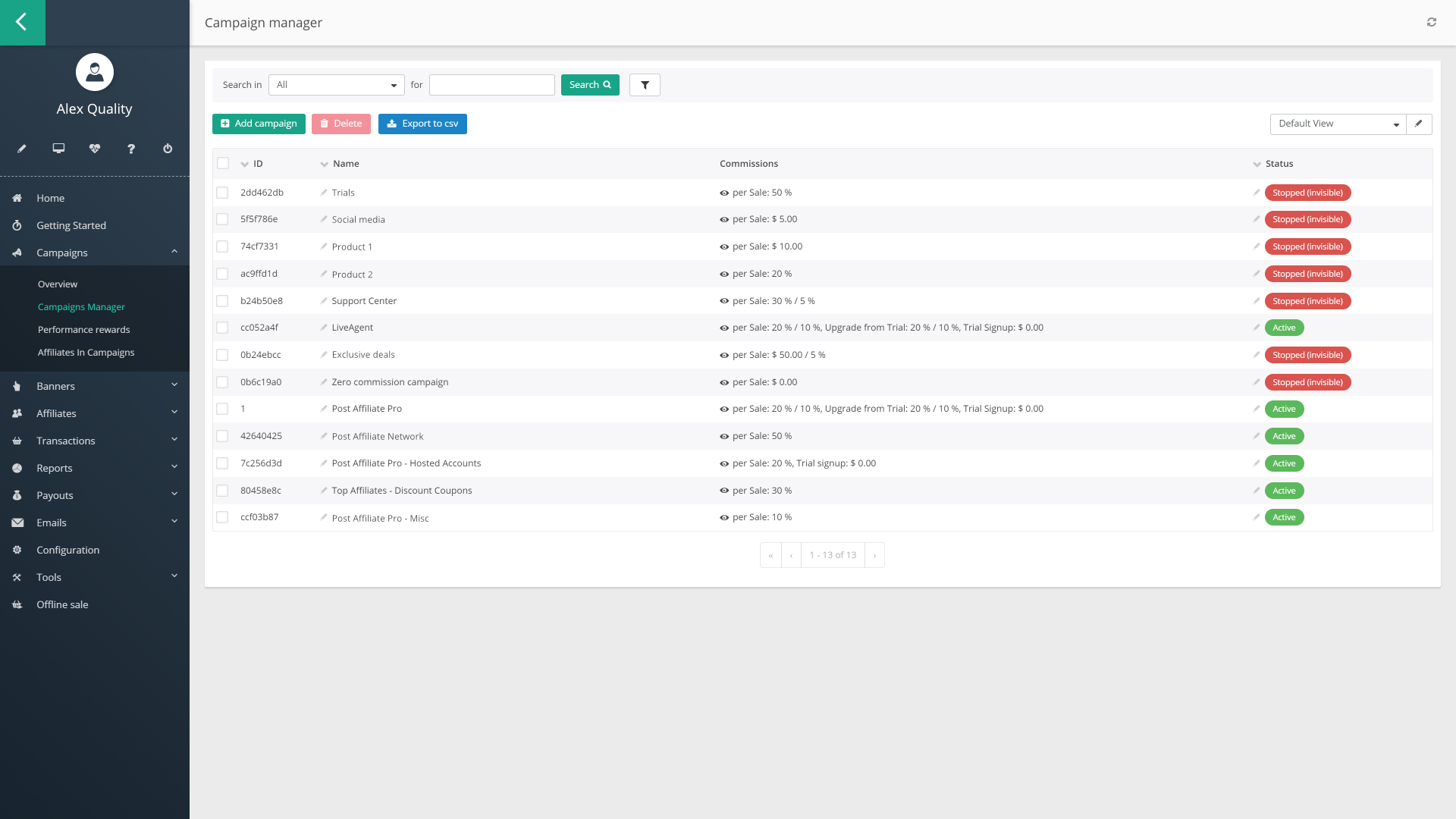The image size is (1456, 819).
Task: Navigate to Performance rewards in the sidebar
Action: 83,330
